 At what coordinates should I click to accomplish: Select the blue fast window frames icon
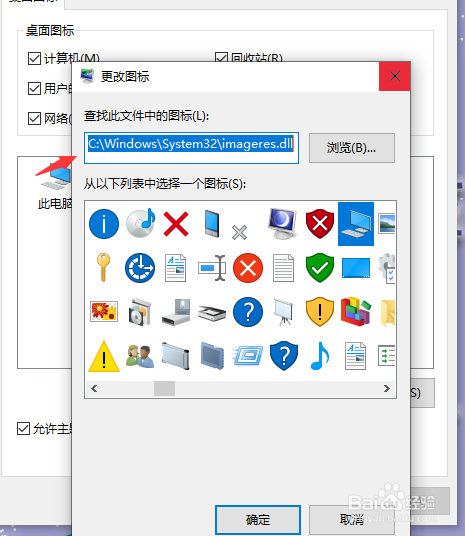click(x=248, y=356)
